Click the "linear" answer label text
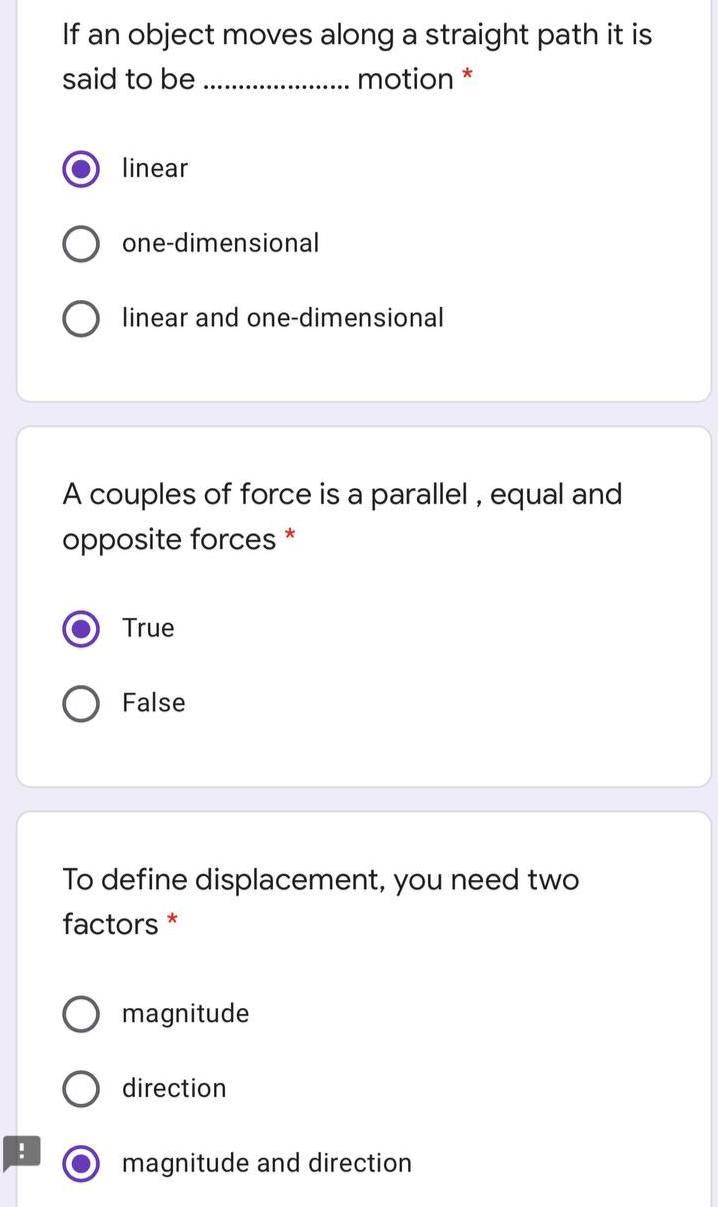 click(x=154, y=168)
